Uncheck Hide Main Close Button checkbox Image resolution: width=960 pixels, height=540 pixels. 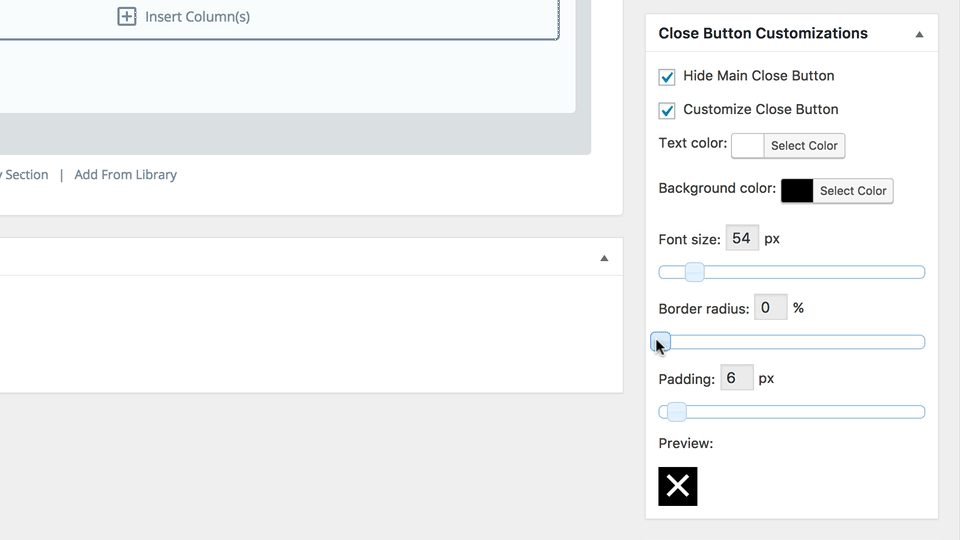point(667,77)
